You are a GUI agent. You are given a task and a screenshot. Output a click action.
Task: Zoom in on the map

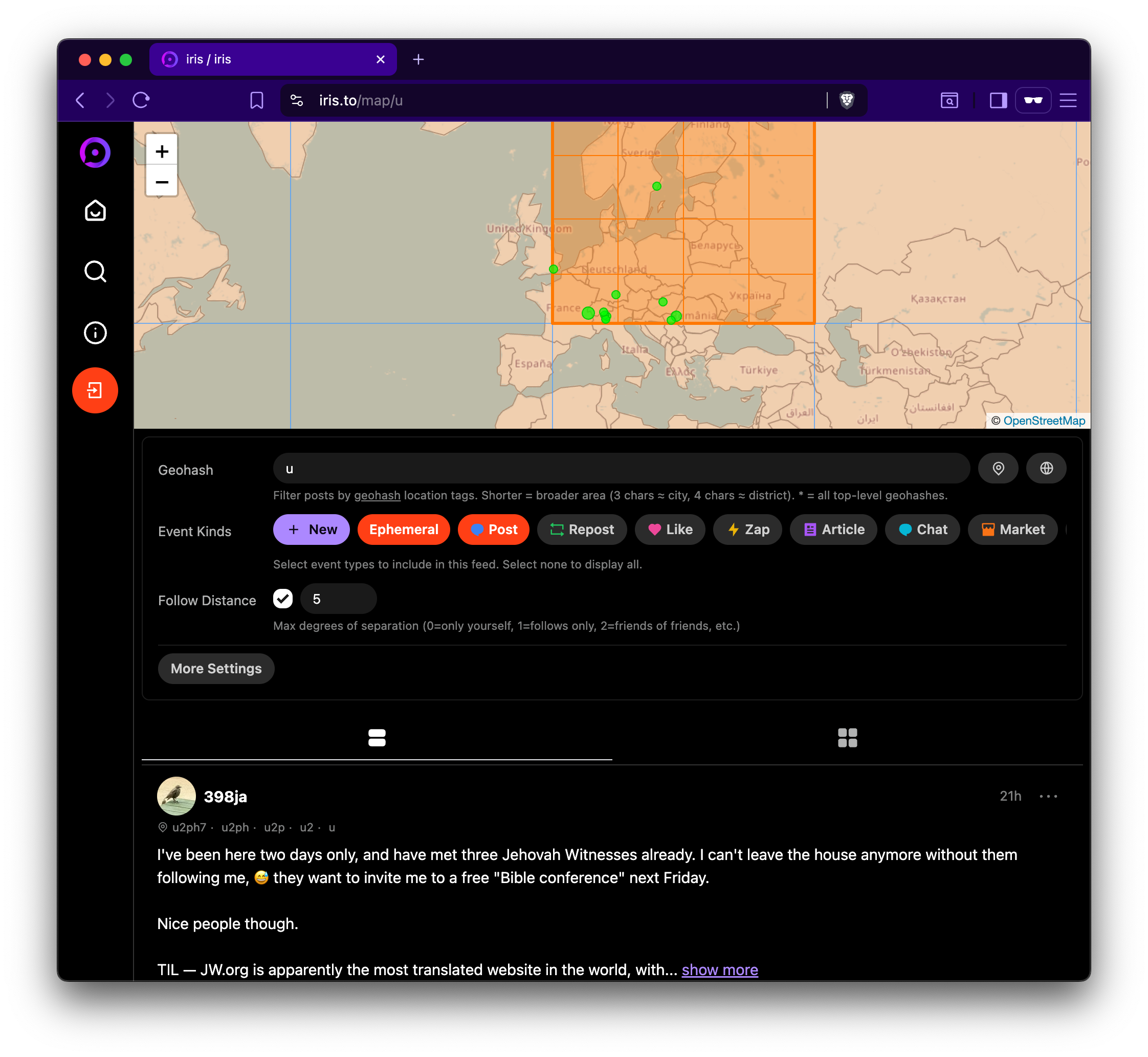(x=162, y=151)
